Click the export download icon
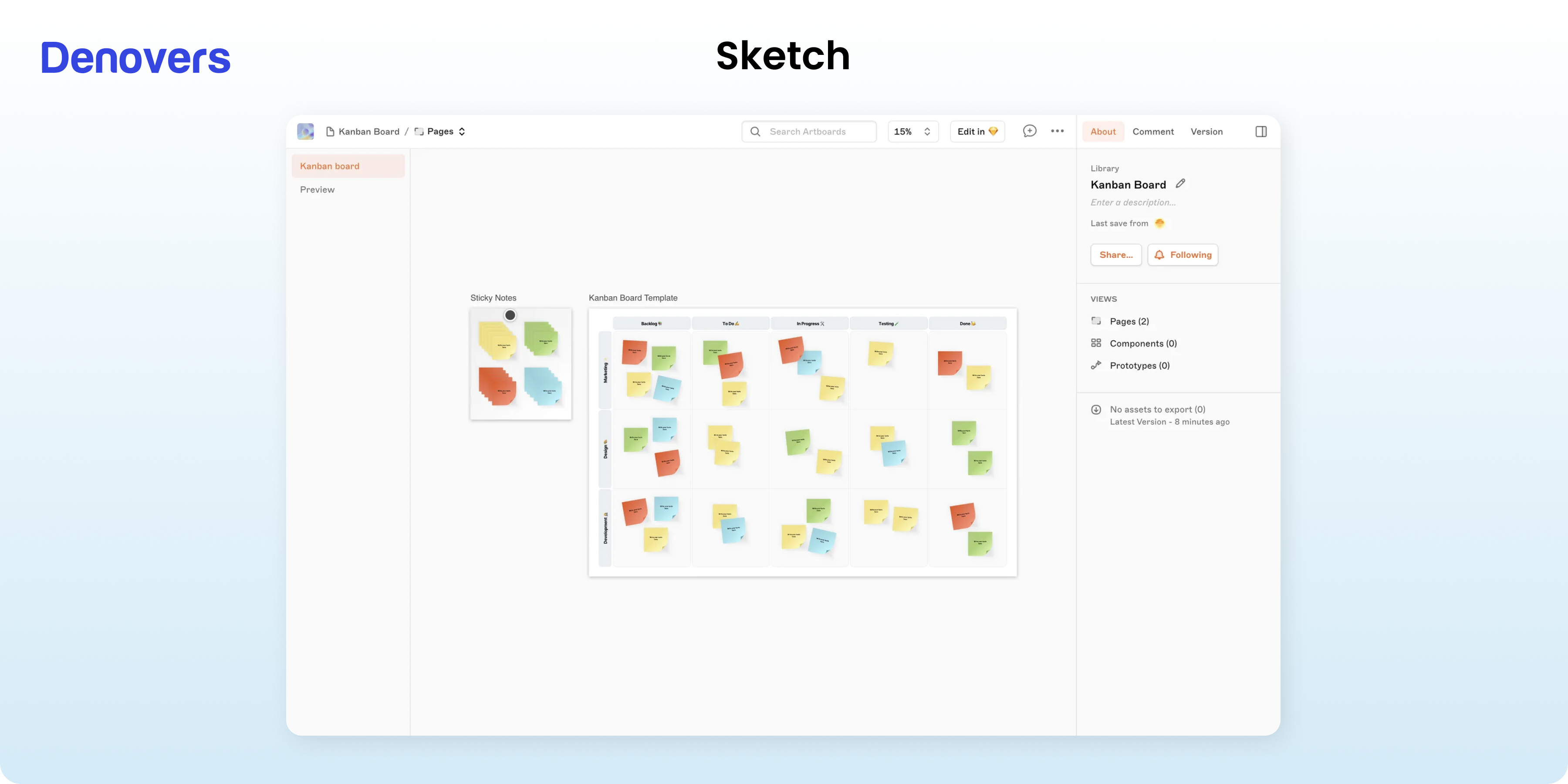The height and width of the screenshot is (784, 1568). pyautogui.click(x=1096, y=410)
